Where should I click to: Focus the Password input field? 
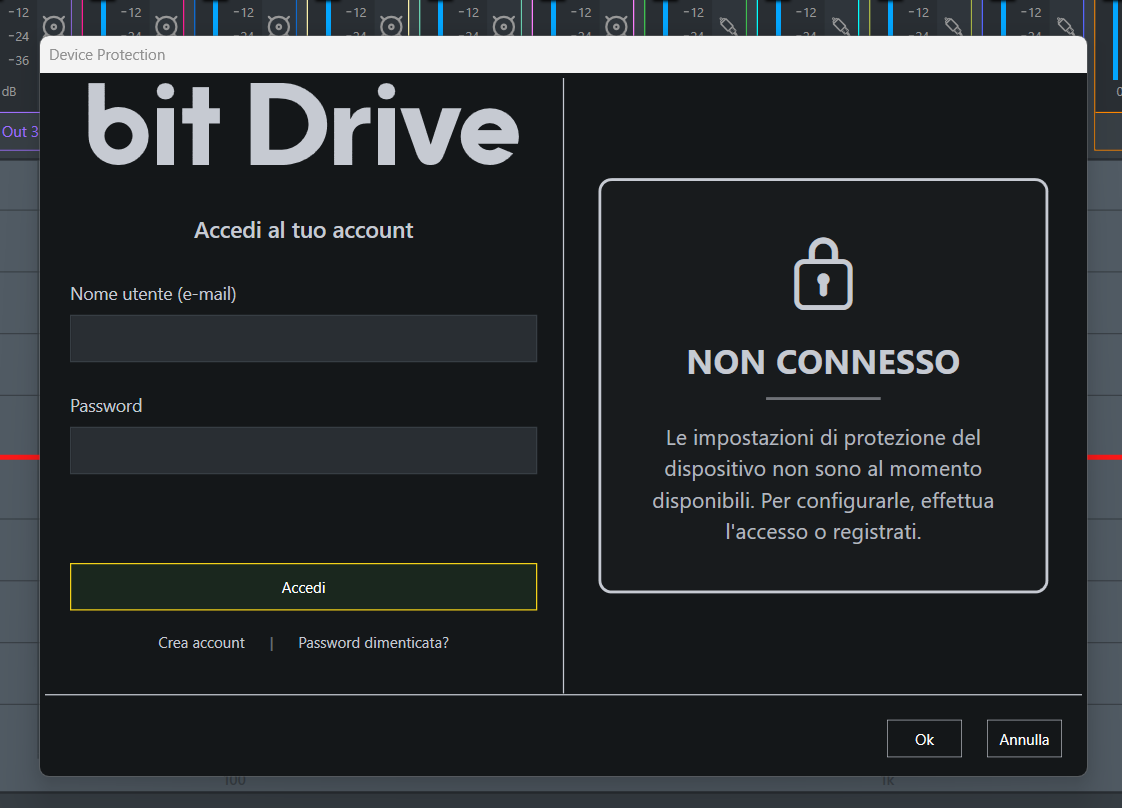(303, 451)
